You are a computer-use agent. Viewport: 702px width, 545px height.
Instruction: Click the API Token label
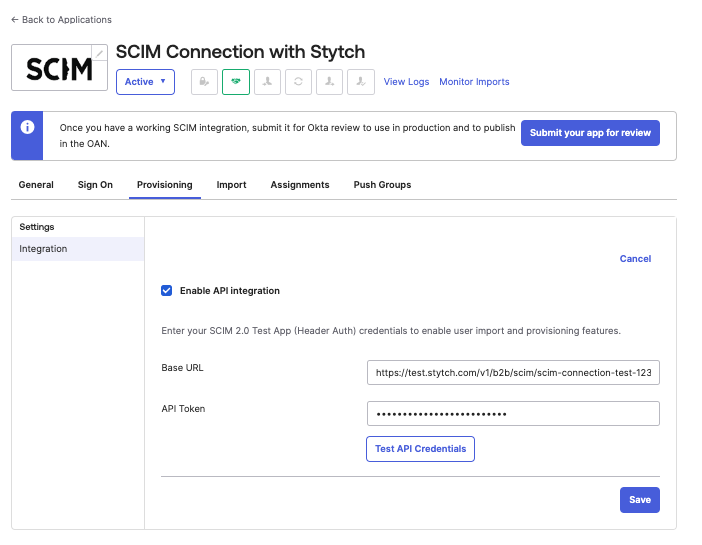pos(183,409)
